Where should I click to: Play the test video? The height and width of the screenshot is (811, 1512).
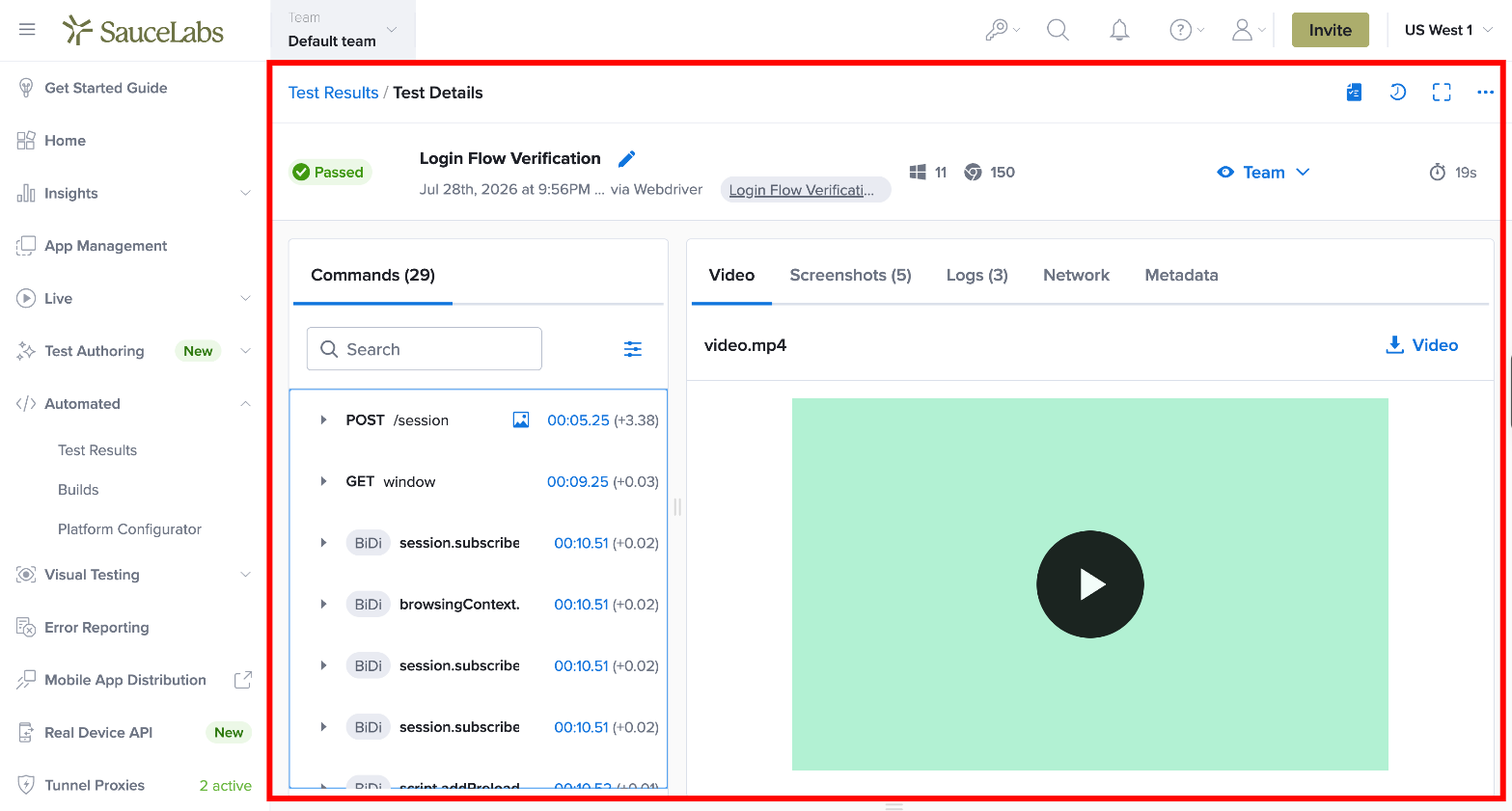coord(1090,584)
